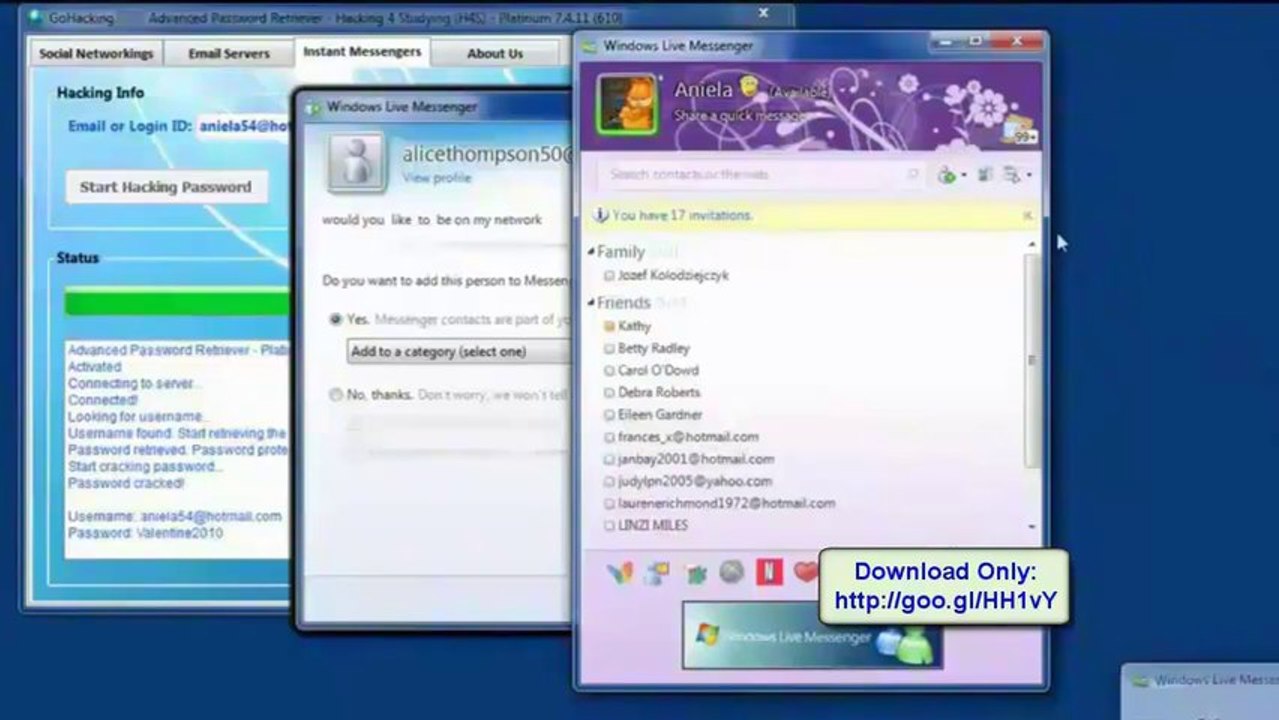The width and height of the screenshot is (1279, 720).
Task: Click the MSN butterfly icon in bottom bar
Action: point(619,573)
